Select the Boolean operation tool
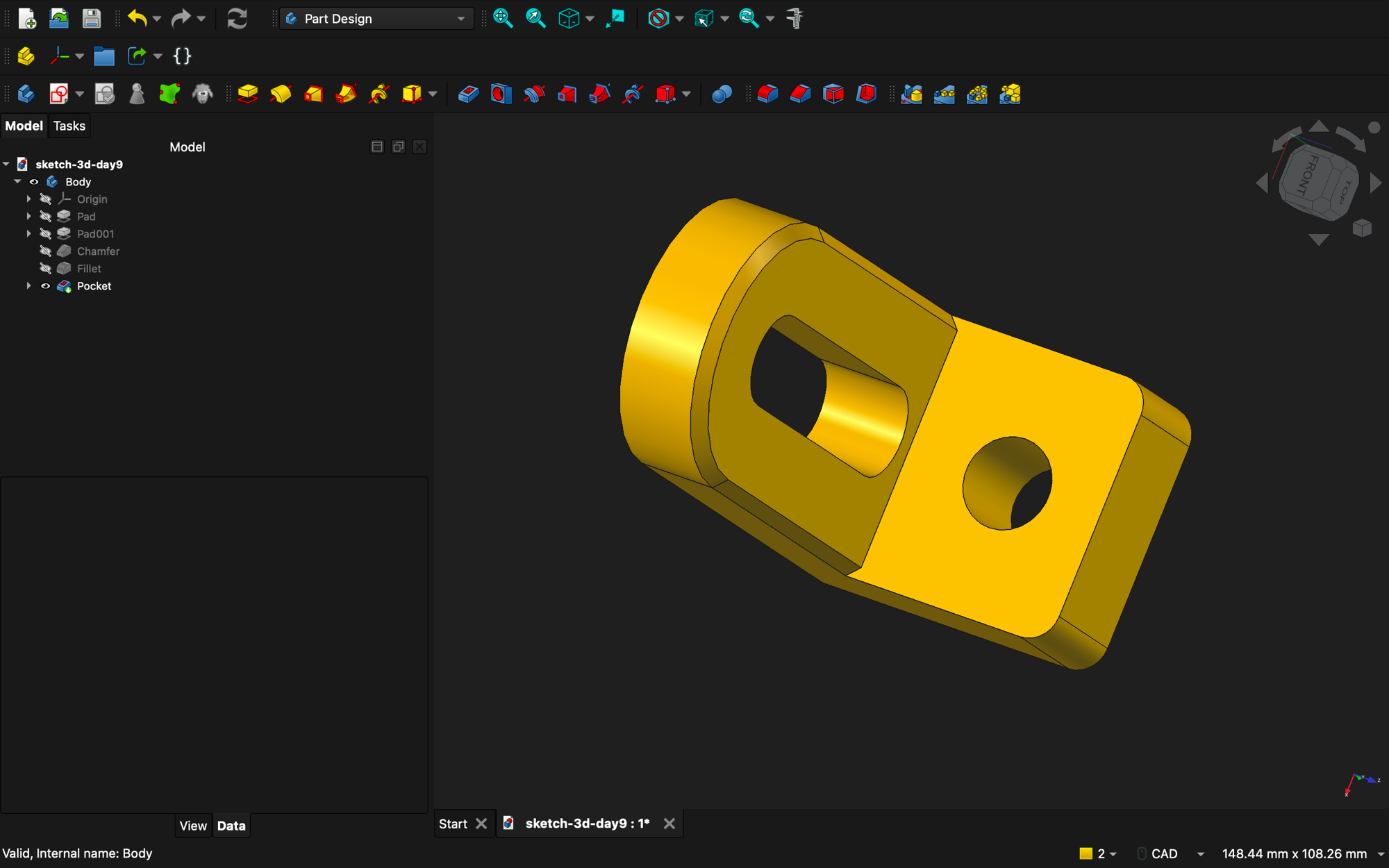The height and width of the screenshot is (868, 1389). coord(721,94)
